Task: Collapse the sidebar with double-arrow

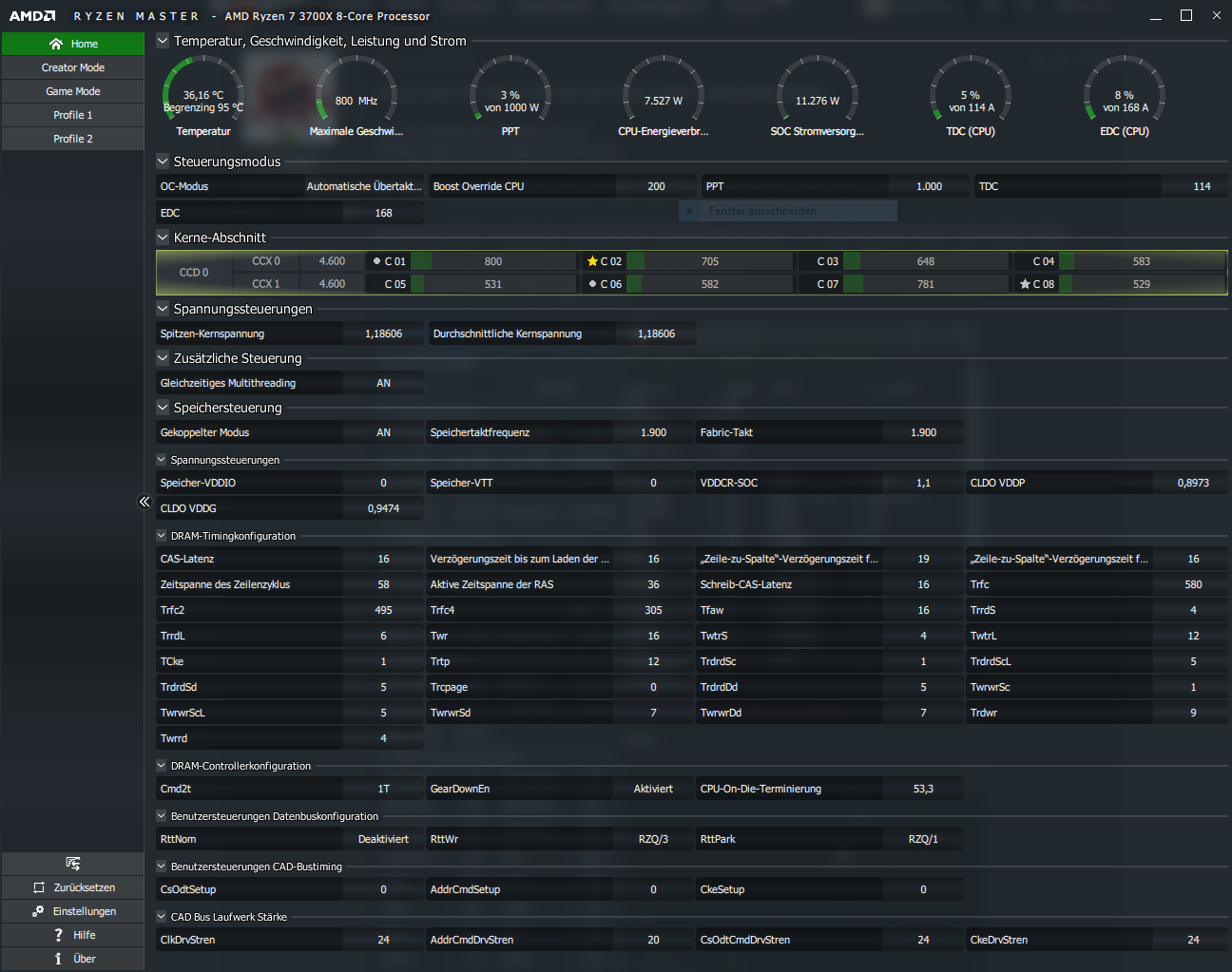Action: coord(144,502)
